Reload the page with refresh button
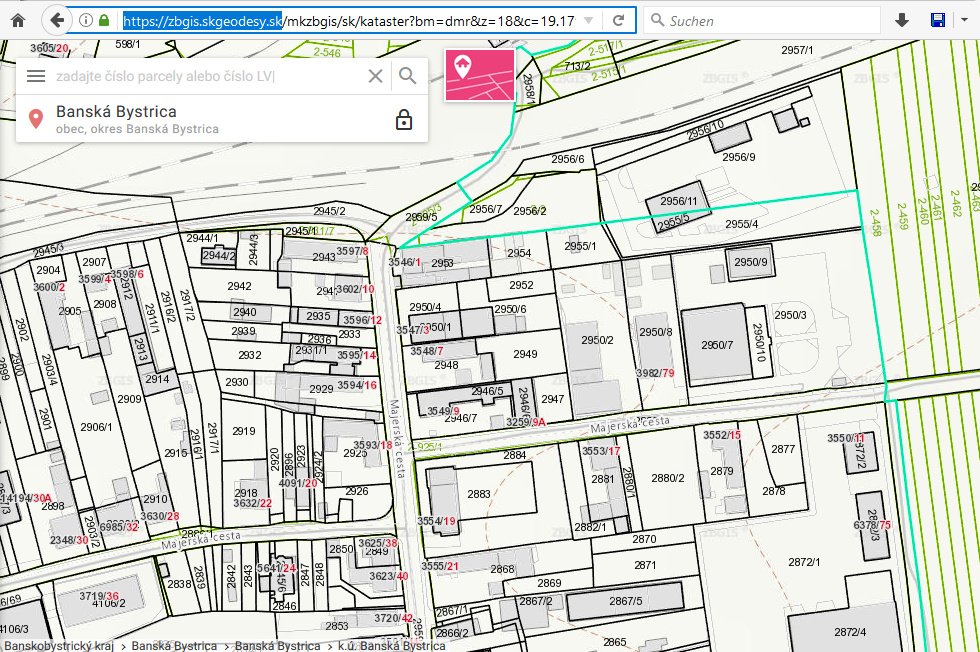The height and width of the screenshot is (652, 980). pyautogui.click(x=619, y=20)
